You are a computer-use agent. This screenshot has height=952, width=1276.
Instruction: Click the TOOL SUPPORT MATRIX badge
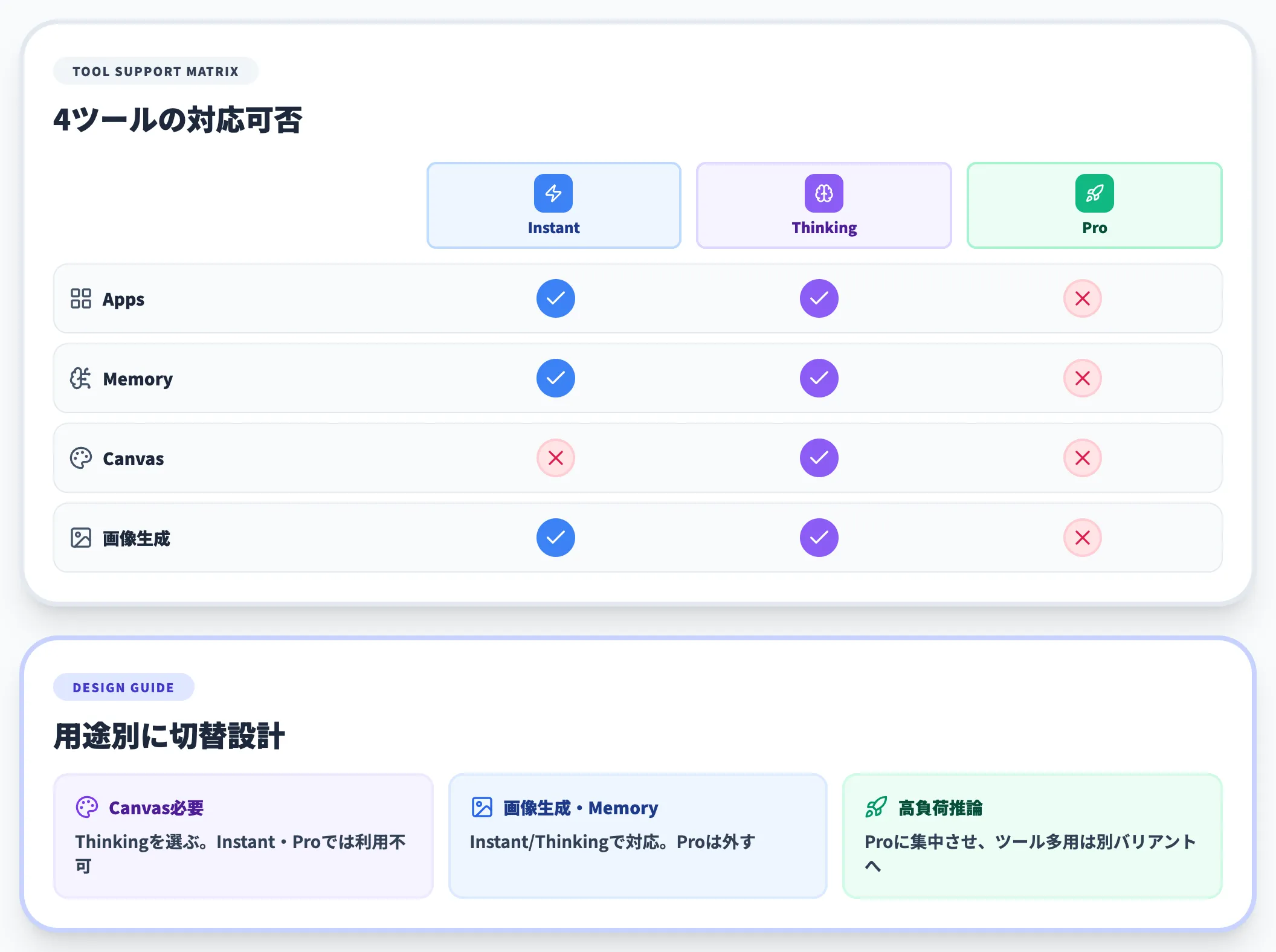pos(156,71)
